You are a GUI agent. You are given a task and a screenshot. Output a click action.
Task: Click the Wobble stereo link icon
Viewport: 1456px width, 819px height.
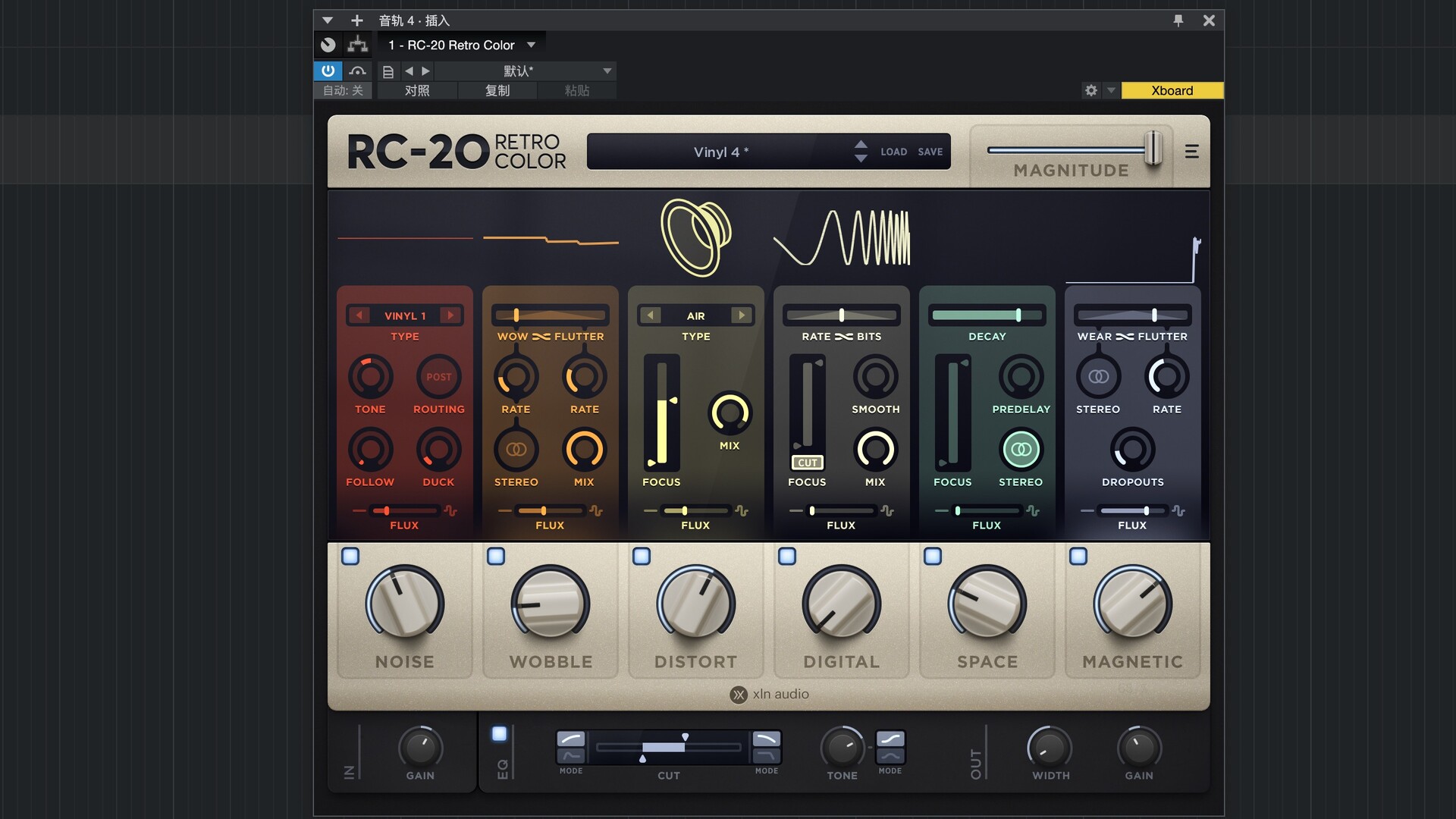[x=516, y=450]
